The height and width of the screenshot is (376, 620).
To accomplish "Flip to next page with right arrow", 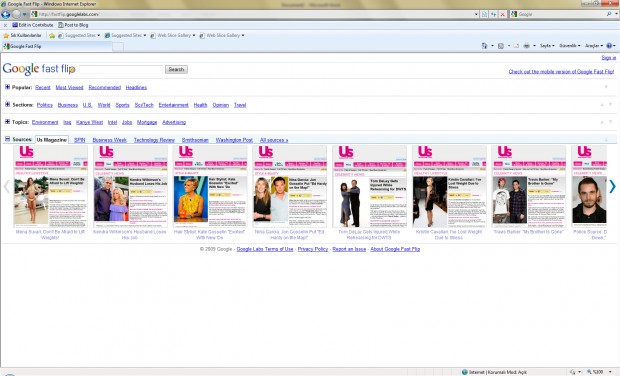I will point(612,186).
